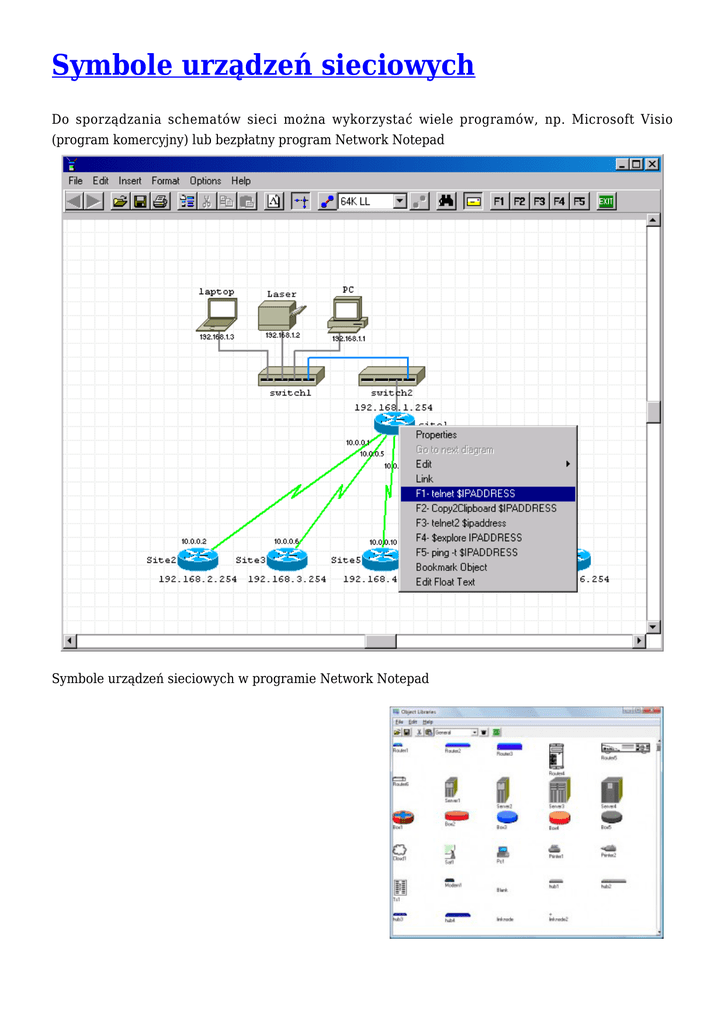This screenshot has width=725, height=1024.
Task: Click the Save diskette toolbar icon
Action: (x=140, y=201)
